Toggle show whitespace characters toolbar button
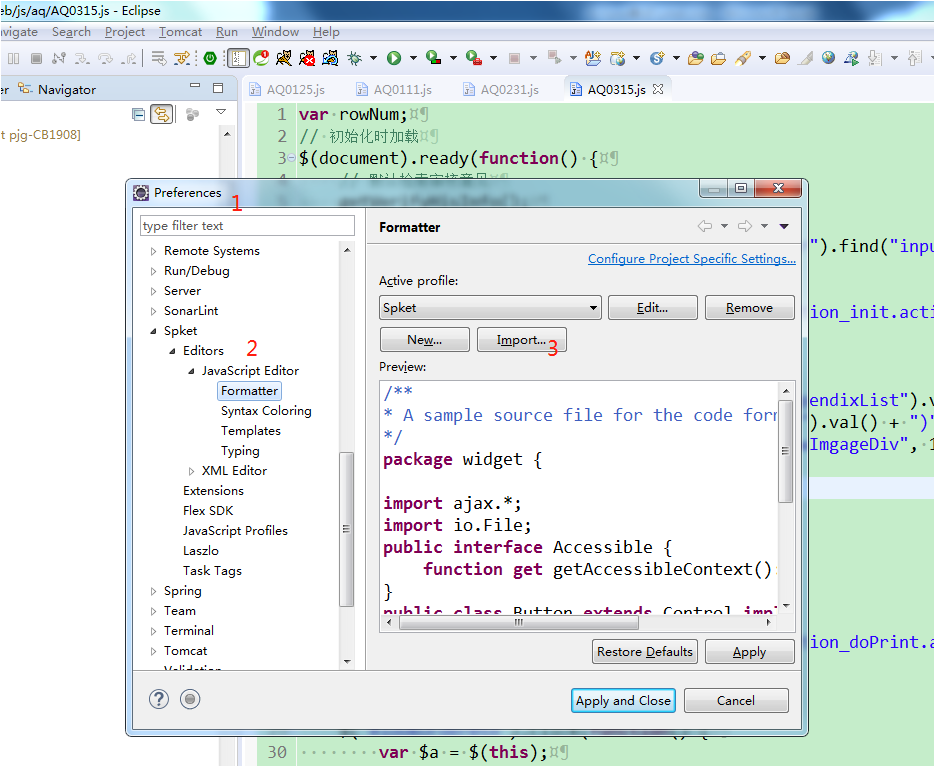935x767 pixels. pyautogui.click(x=238, y=58)
